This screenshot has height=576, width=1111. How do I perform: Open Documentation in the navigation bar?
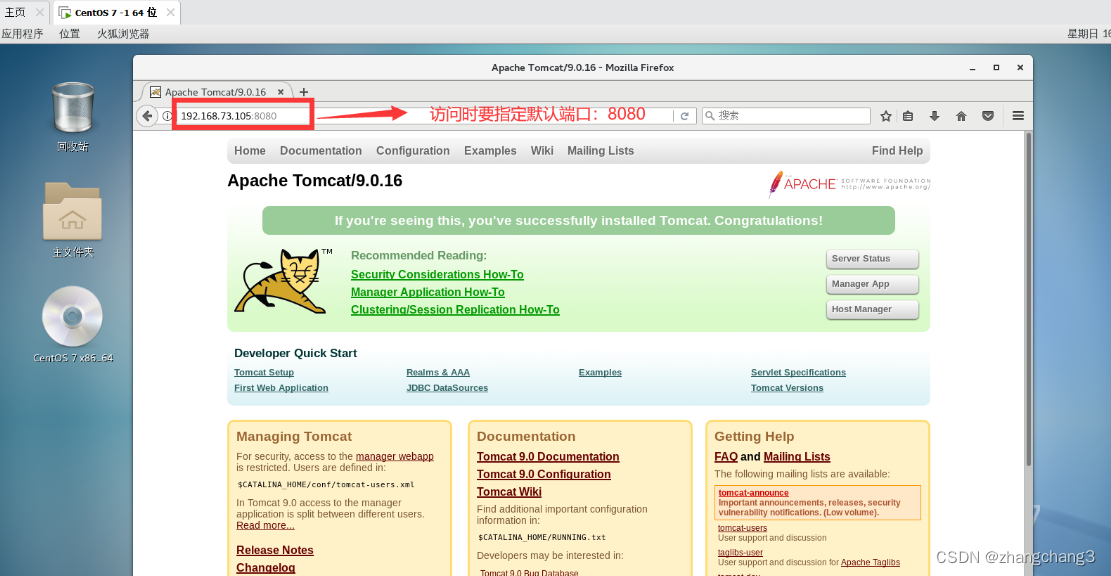pos(320,151)
